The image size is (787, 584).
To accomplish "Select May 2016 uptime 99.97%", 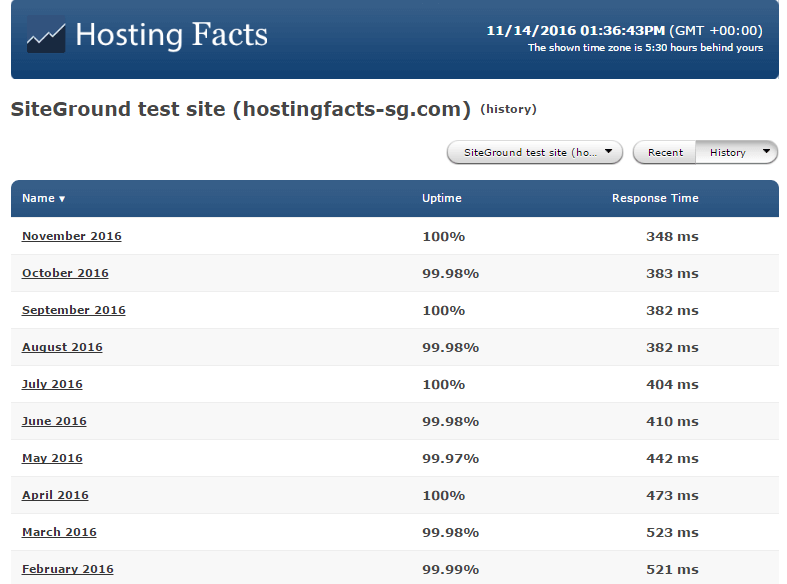I will [451, 459].
